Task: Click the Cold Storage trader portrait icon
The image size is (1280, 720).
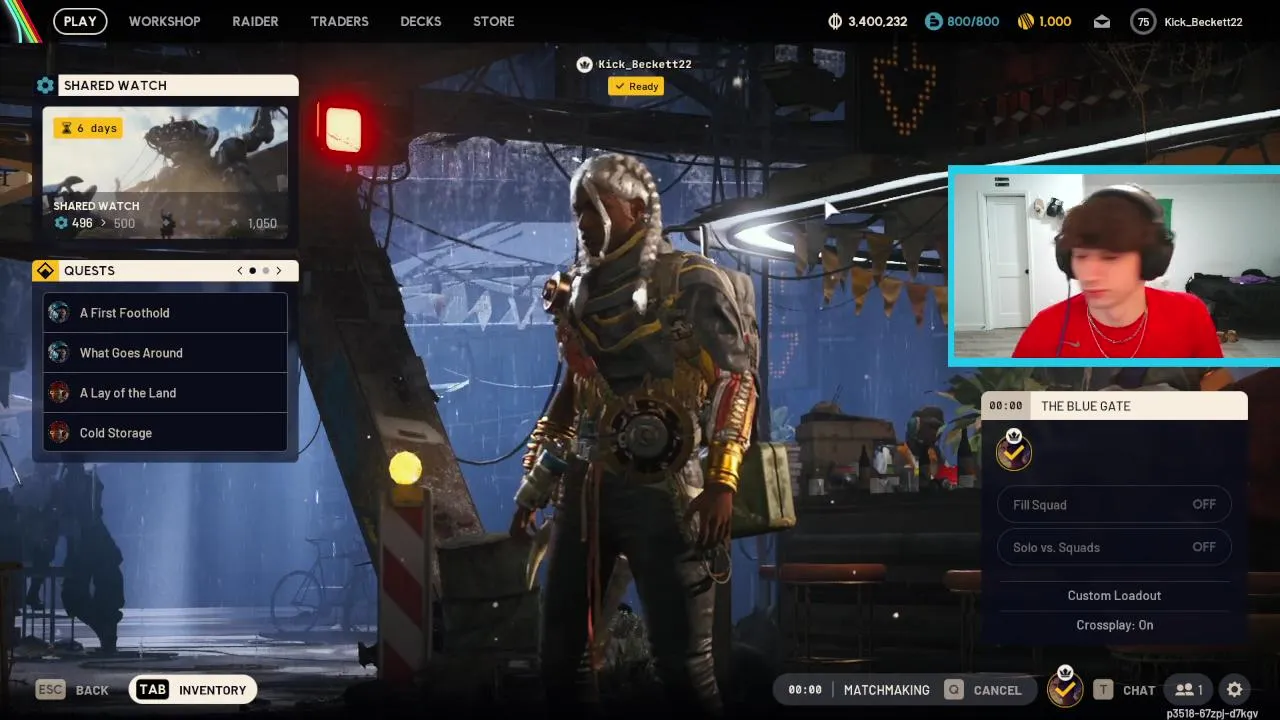Action: pos(59,433)
